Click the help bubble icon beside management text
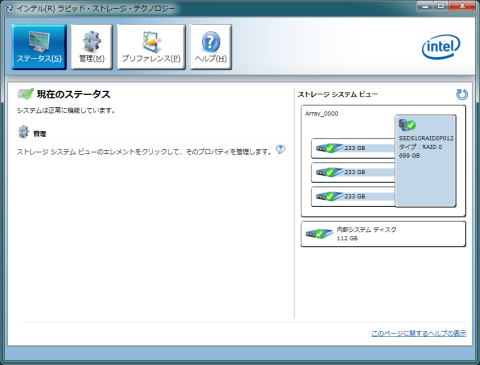 [x=280, y=149]
